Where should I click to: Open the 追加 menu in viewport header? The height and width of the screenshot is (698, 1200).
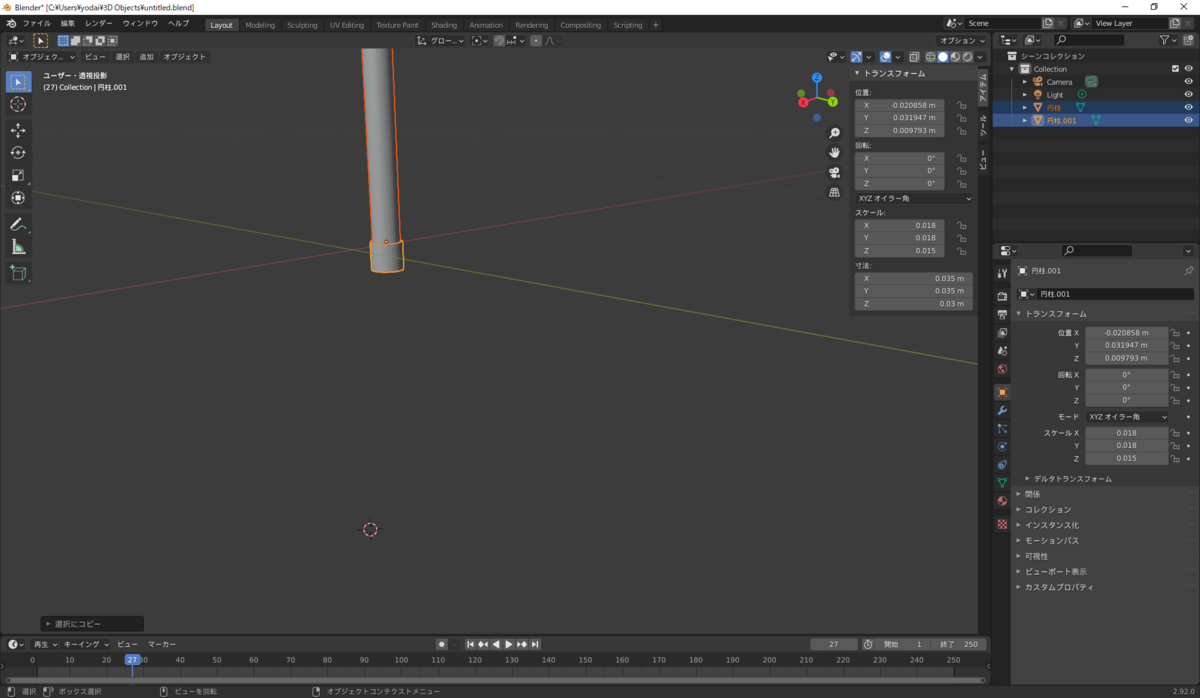click(147, 57)
